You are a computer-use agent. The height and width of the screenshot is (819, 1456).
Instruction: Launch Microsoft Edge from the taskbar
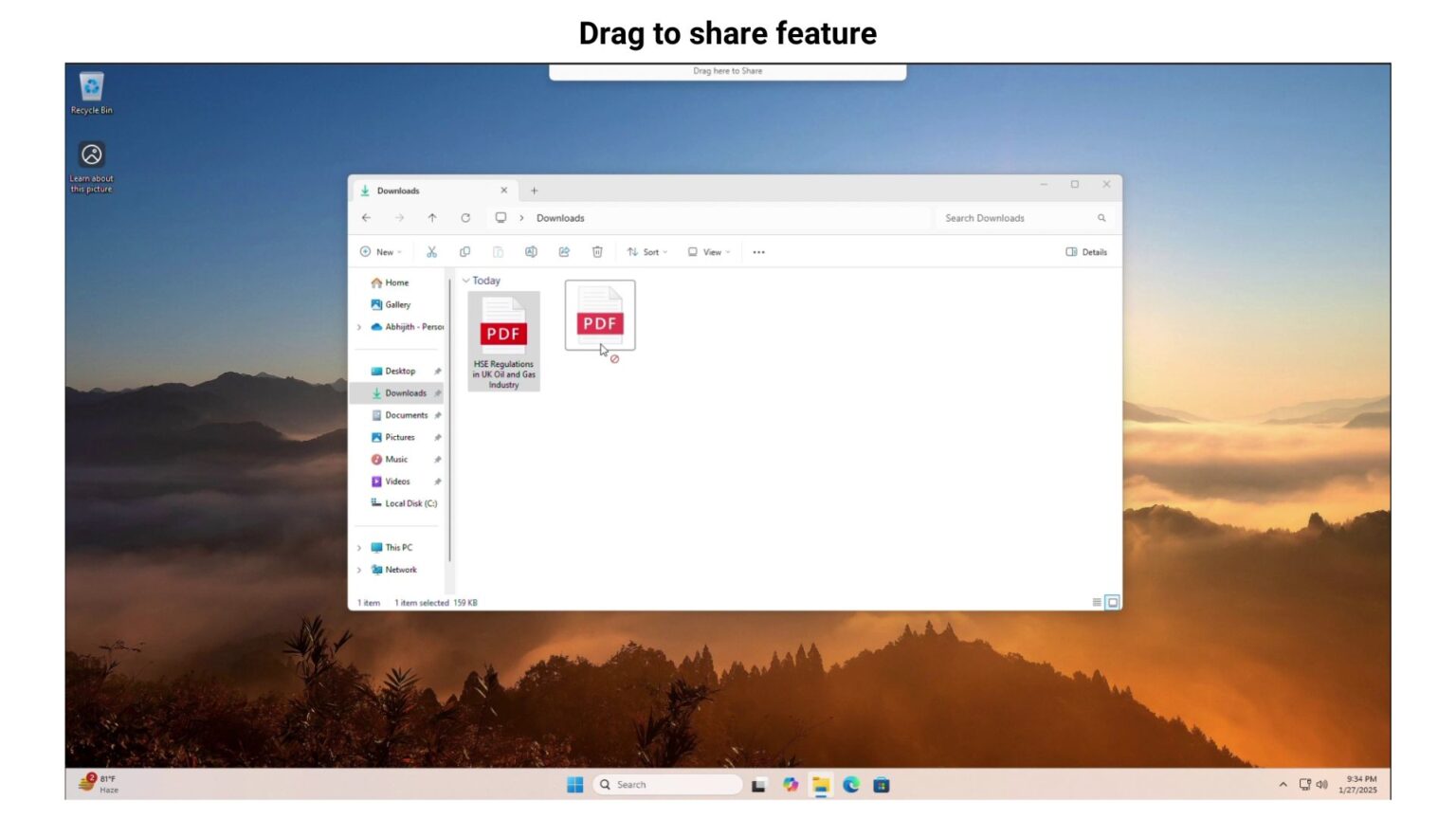850,785
